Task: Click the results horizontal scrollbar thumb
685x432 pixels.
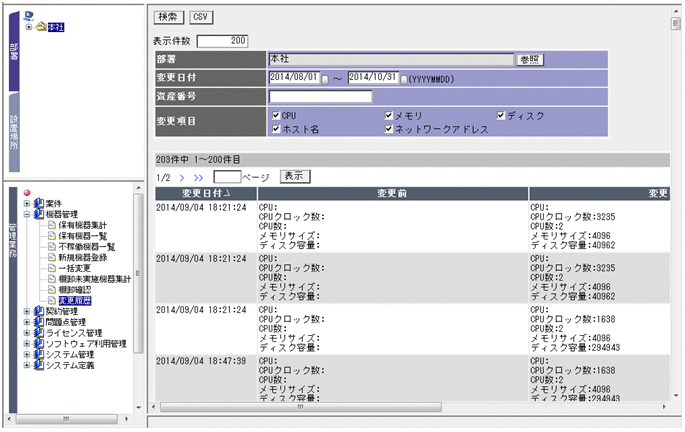Action: pyautogui.click(x=301, y=407)
